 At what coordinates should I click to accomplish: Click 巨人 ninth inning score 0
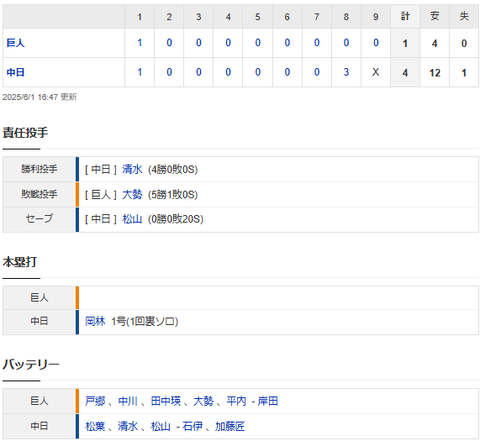[x=376, y=43]
